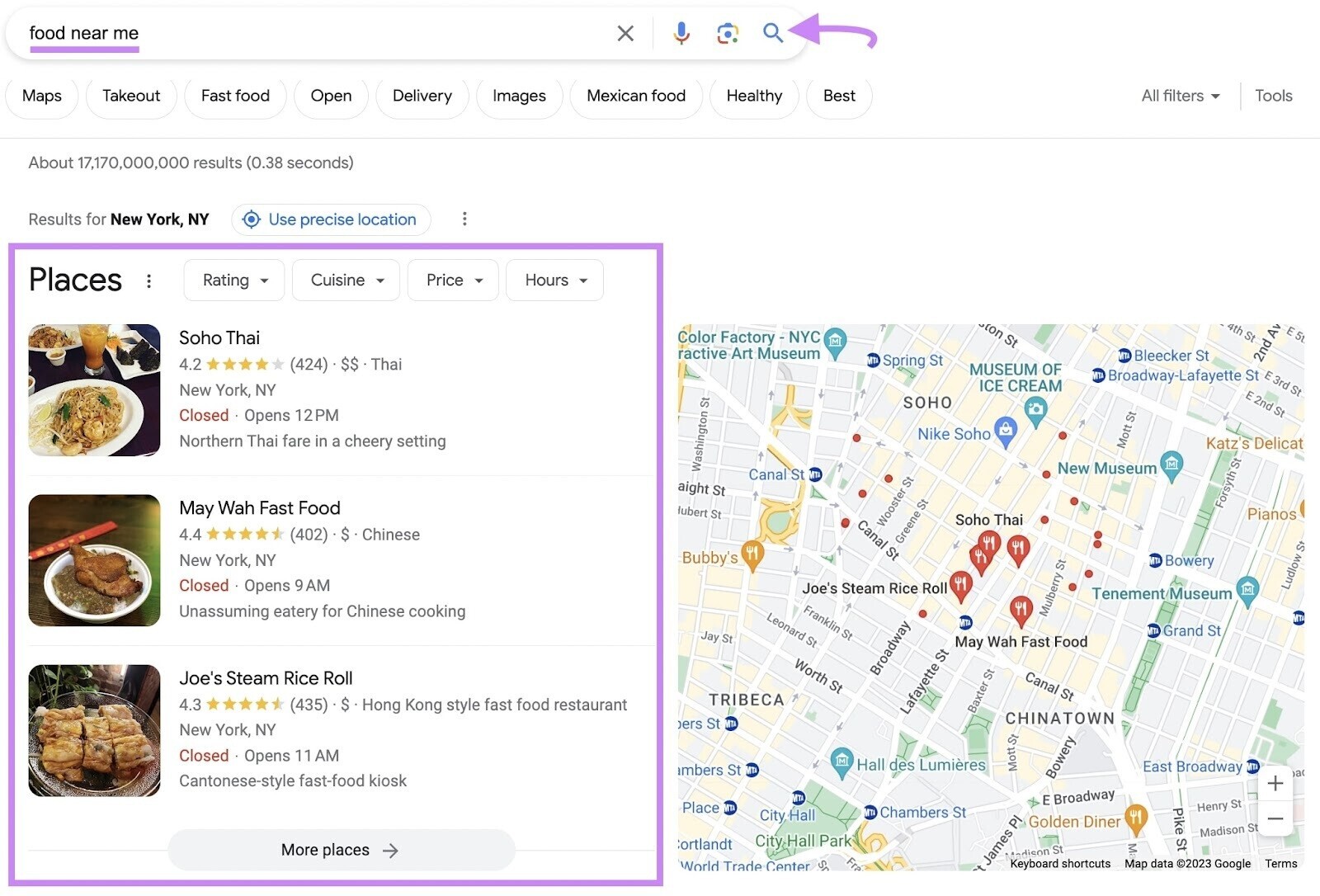The width and height of the screenshot is (1320, 896).
Task: Zoom out on the map
Action: click(1275, 818)
